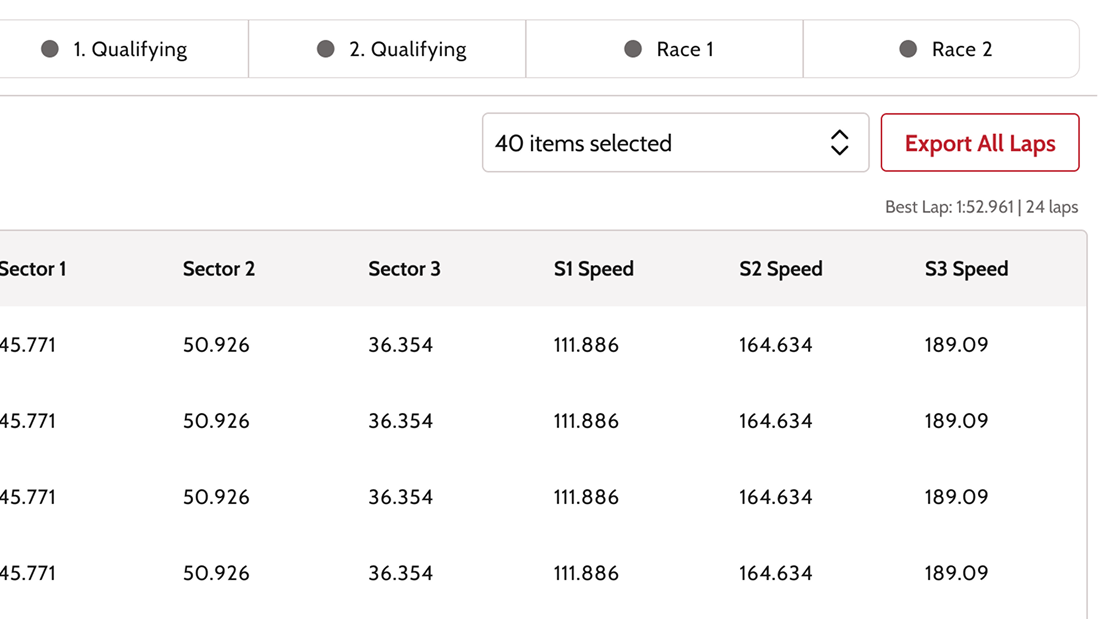Screen dimensions: 1100x620
Task: Click the S2 Speed column header
Action: point(781,269)
